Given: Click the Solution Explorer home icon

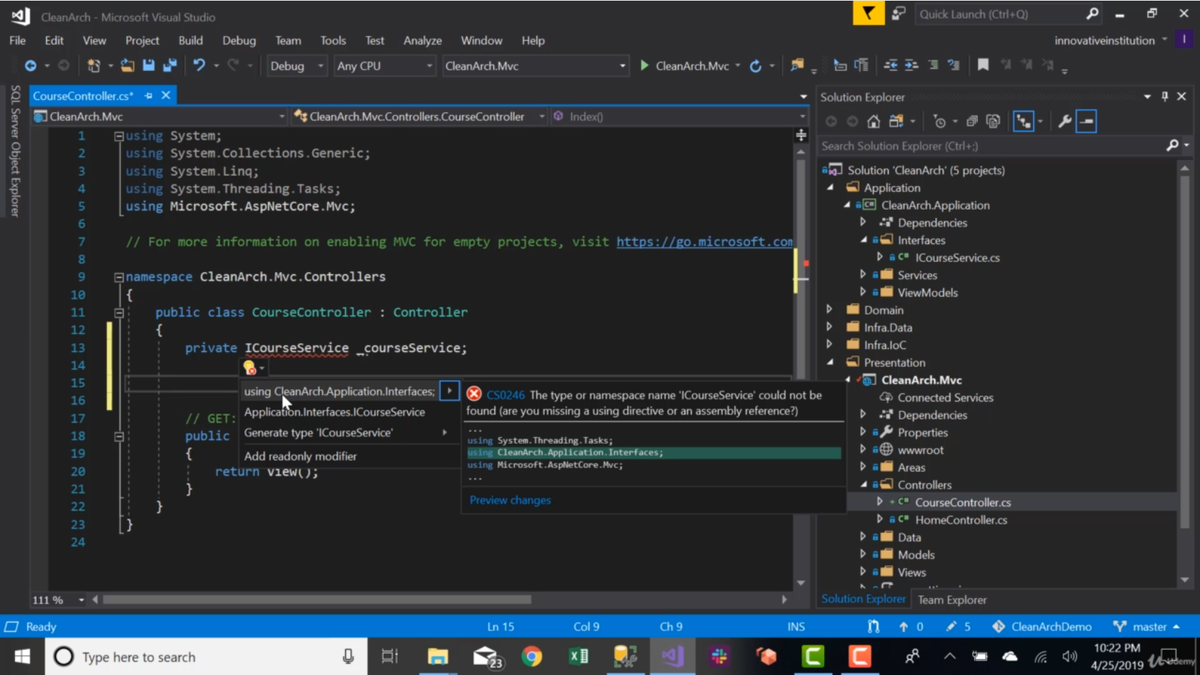Looking at the screenshot, I should pyautogui.click(x=874, y=121).
